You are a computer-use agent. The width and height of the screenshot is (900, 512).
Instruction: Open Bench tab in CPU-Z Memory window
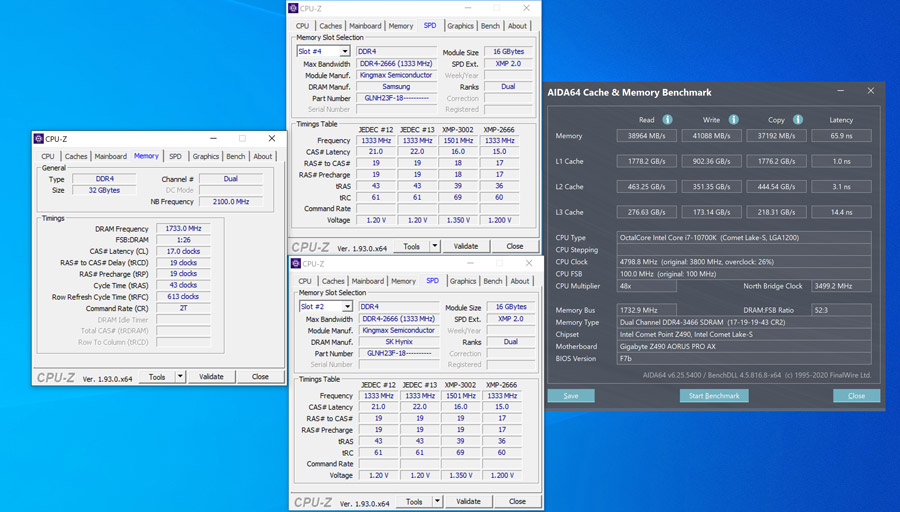pyautogui.click(x=235, y=156)
